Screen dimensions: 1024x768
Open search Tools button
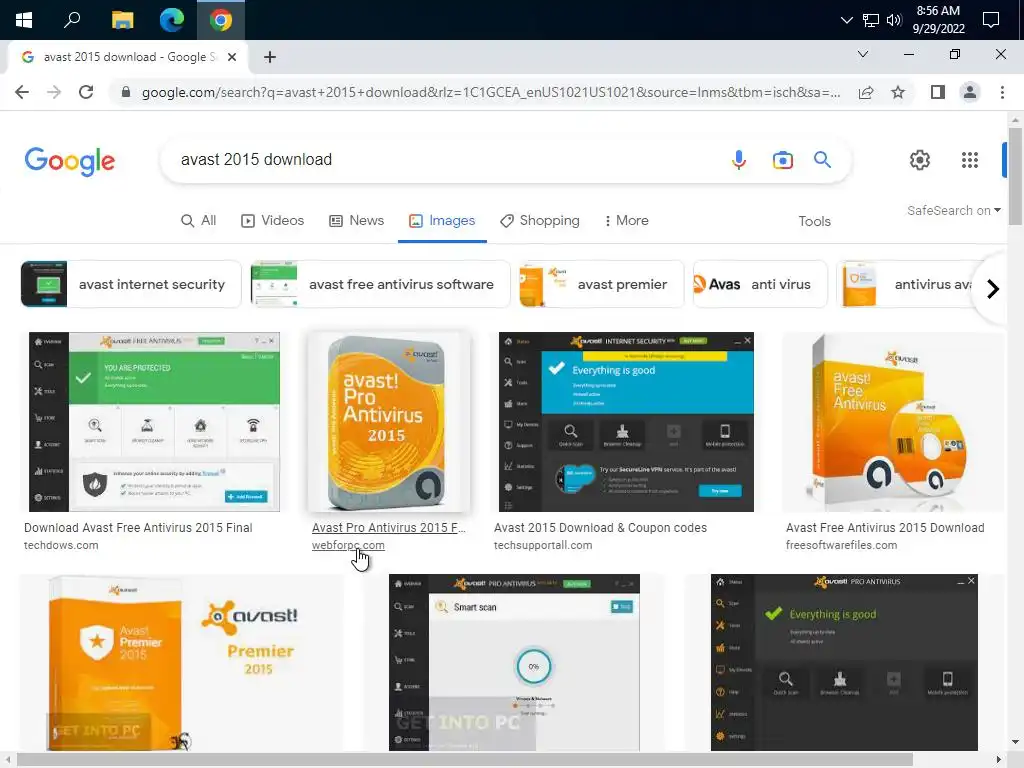click(x=814, y=221)
